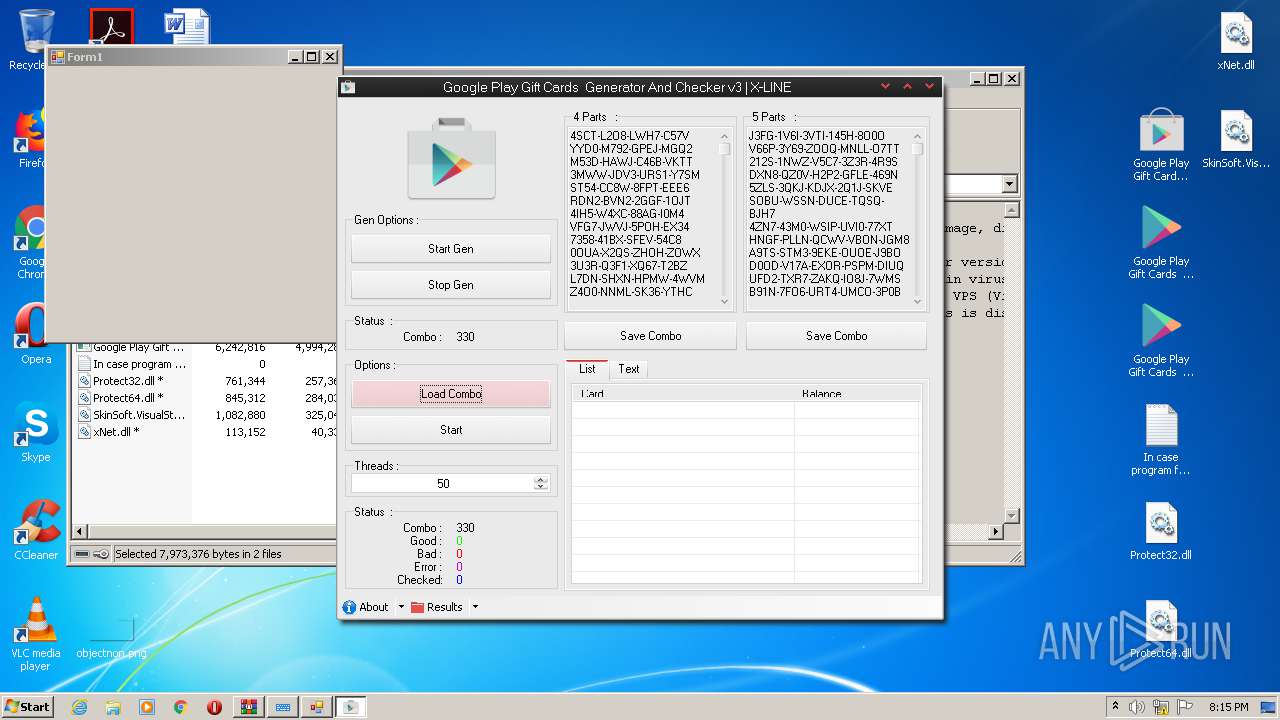This screenshot has width=1280, height=720.
Task: Select xNet.dll in the archive file list
Action: [118, 432]
